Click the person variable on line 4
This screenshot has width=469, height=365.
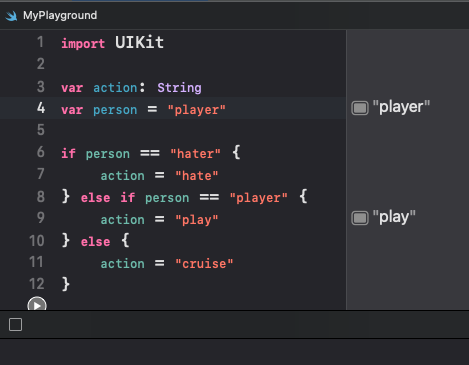tap(115, 110)
